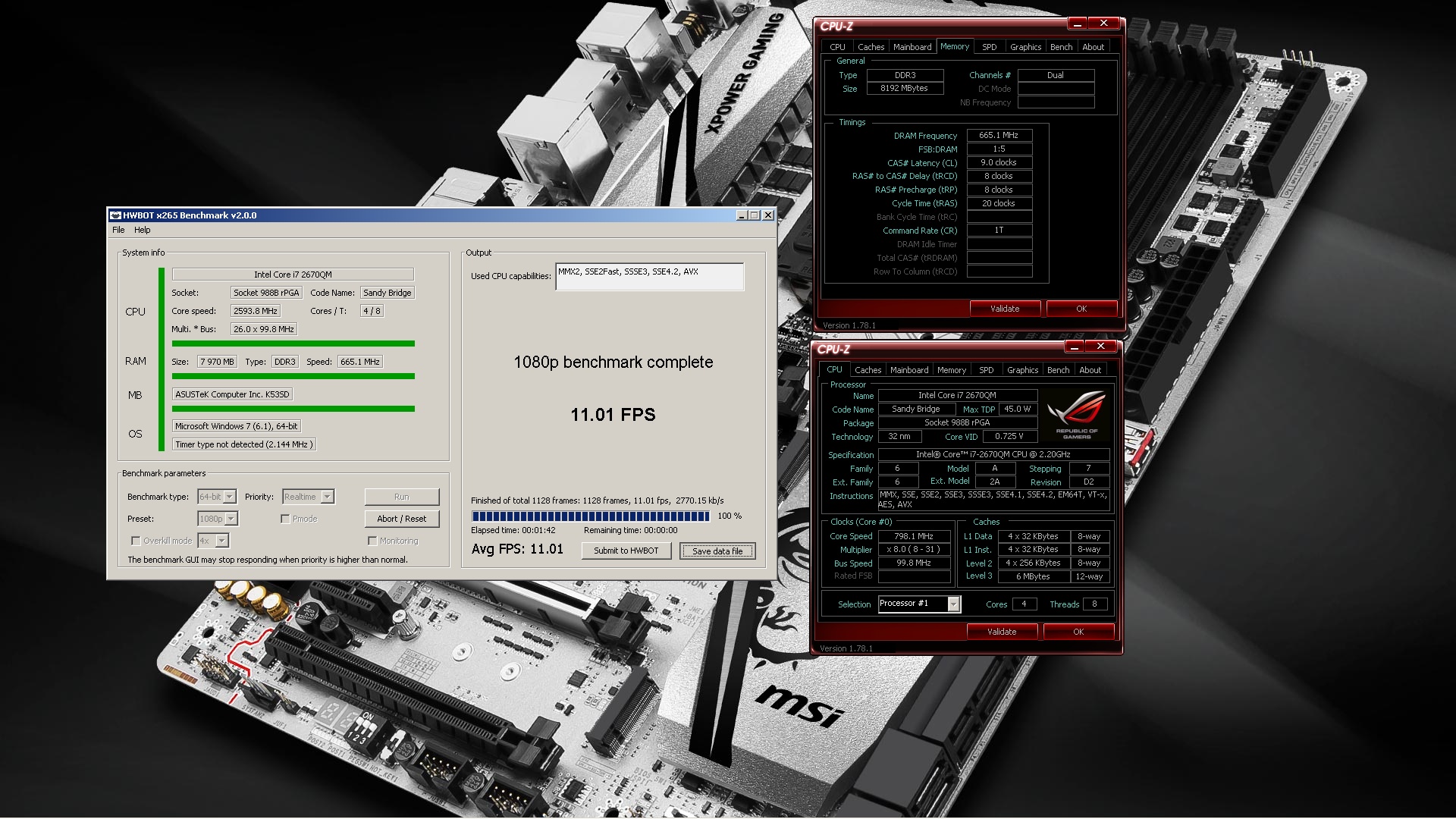The height and width of the screenshot is (819, 1456).
Task: Minimize the CPU-Z Memory window
Action: tap(1078, 24)
